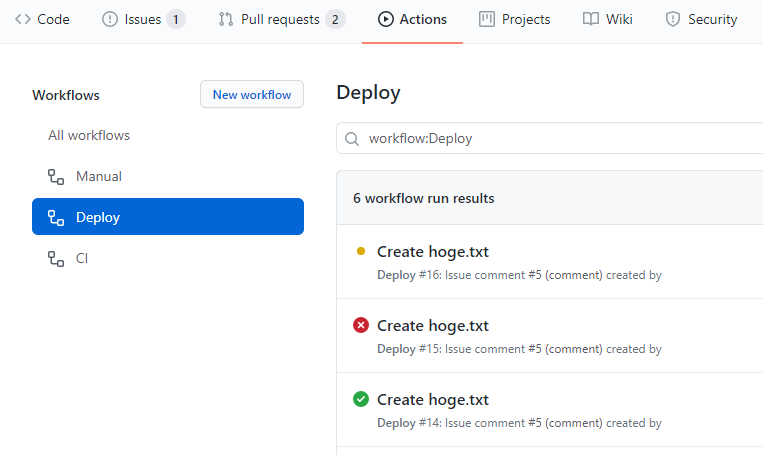Click the Pull requests count badge showing 2
Screen dimensions: 763x455
point(335,19)
